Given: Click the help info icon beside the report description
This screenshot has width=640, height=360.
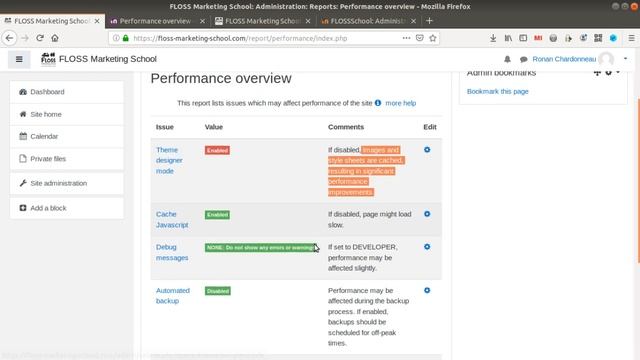Looking at the screenshot, I should coord(378,103).
